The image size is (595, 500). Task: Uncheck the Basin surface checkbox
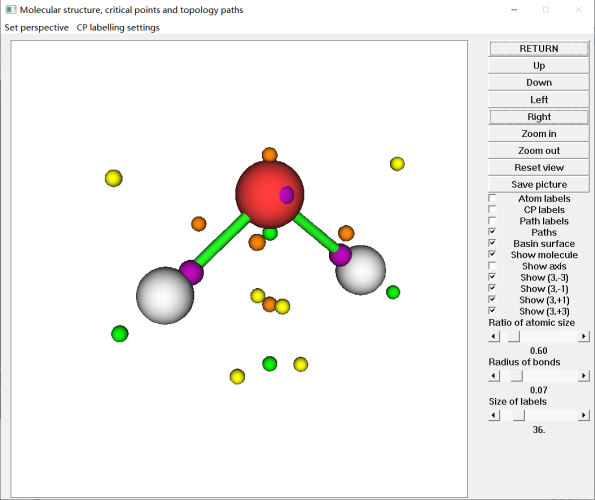[492, 243]
